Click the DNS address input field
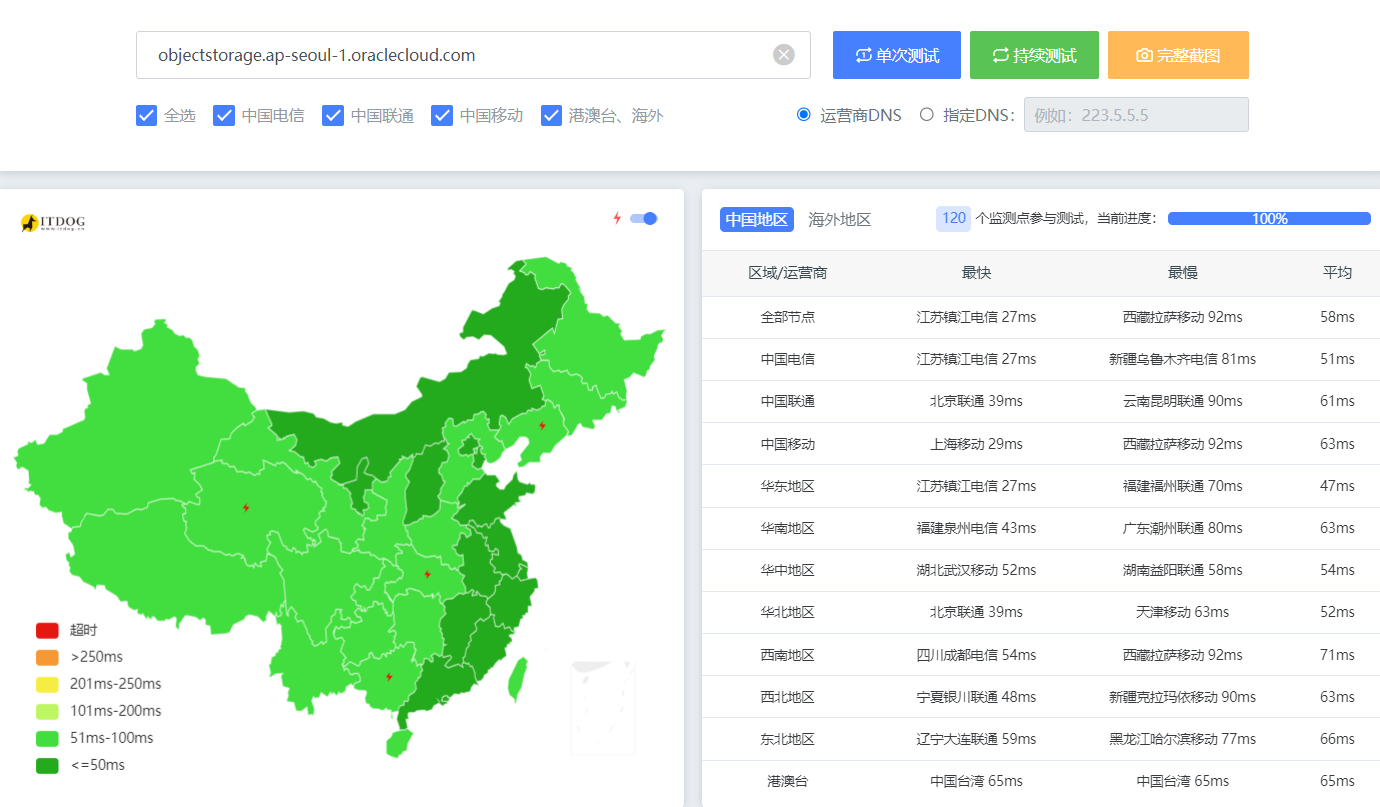Viewport: 1380px width, 807px height. click(x=1136, y=115)
